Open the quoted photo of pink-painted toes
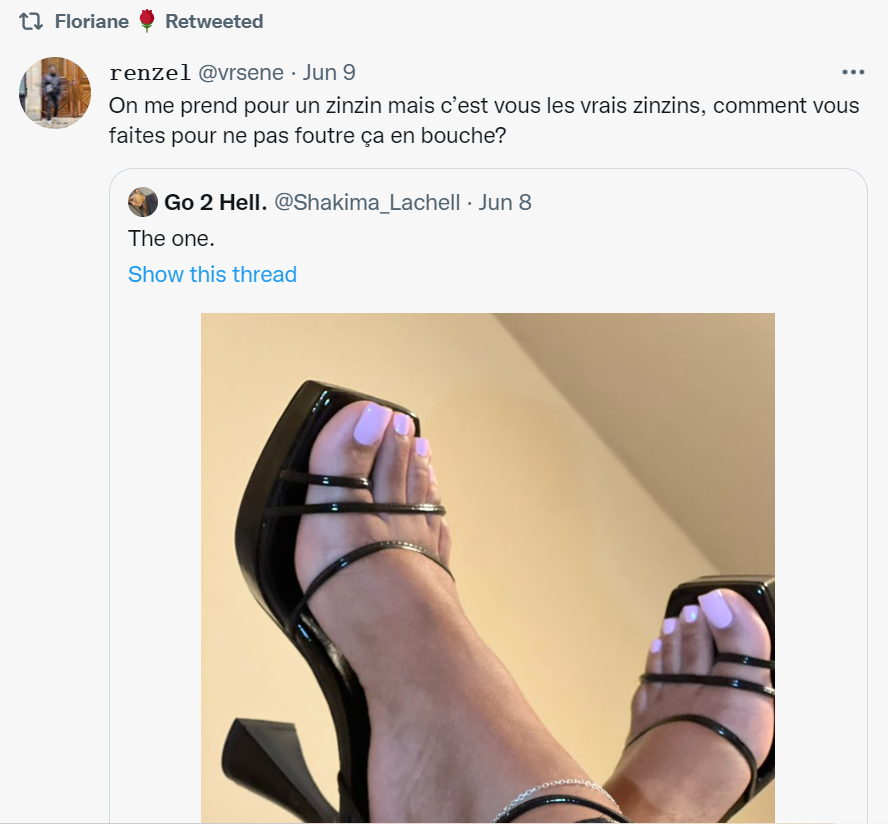The height and width of the screenshot is (824, 888). click(488, 568)
